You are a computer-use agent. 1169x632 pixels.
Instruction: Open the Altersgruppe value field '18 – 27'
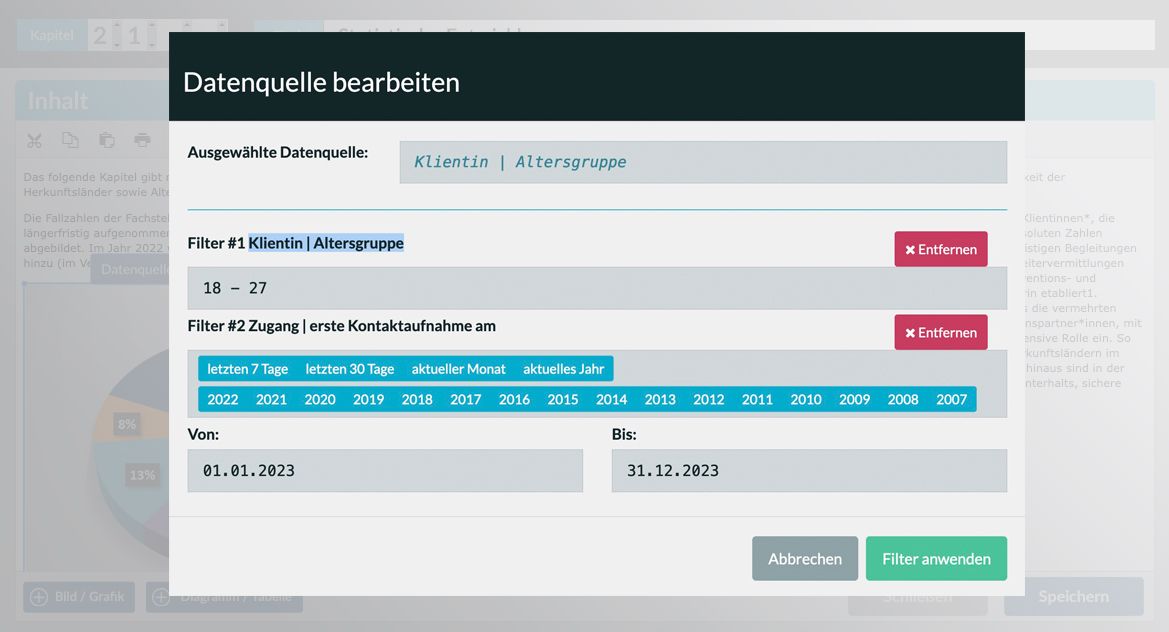(x=596, y=288)
